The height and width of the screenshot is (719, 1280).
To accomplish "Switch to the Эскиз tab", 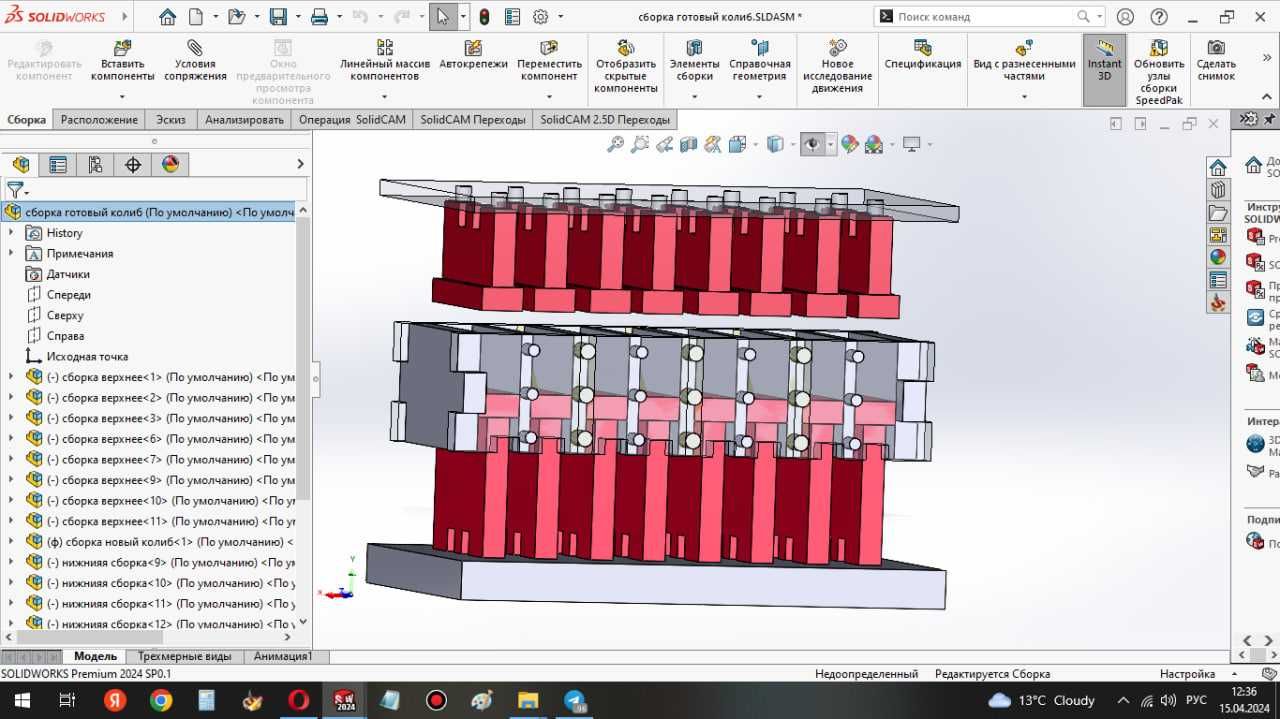I will (170, 119).
